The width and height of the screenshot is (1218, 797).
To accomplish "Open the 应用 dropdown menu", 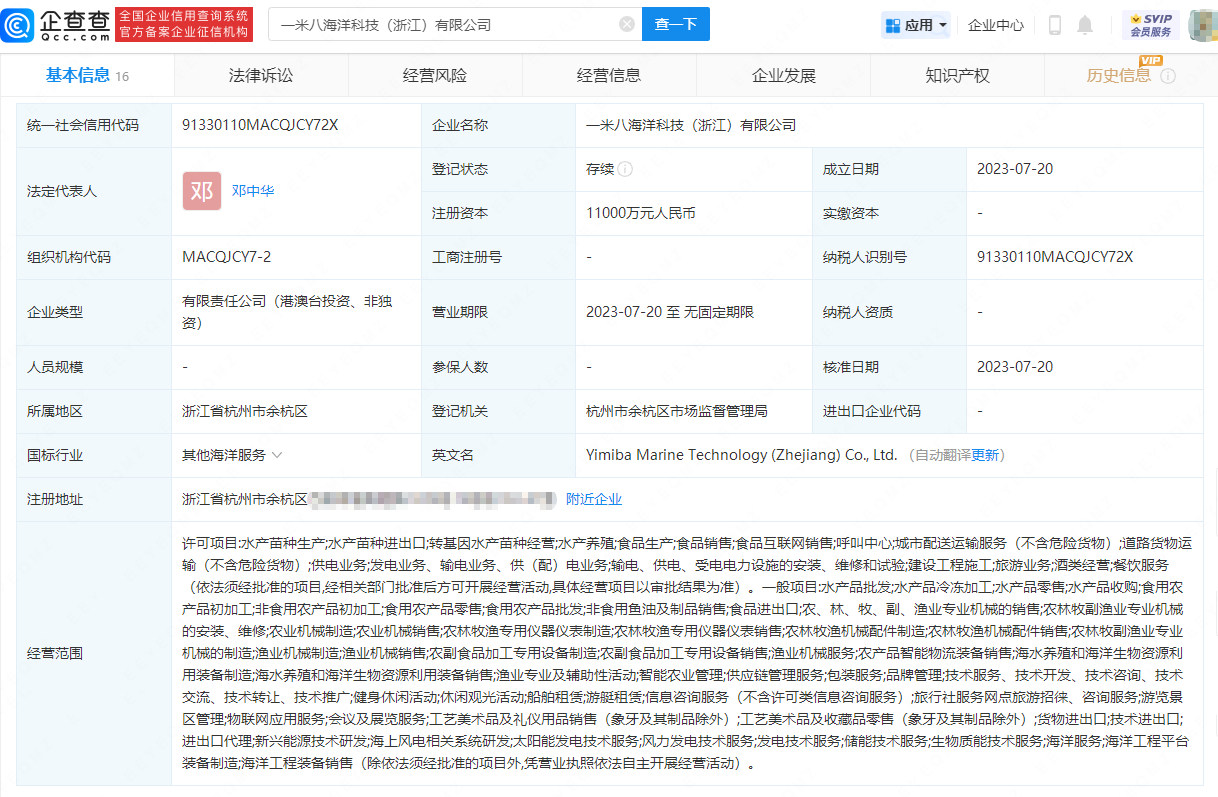I will coord(916,25).
